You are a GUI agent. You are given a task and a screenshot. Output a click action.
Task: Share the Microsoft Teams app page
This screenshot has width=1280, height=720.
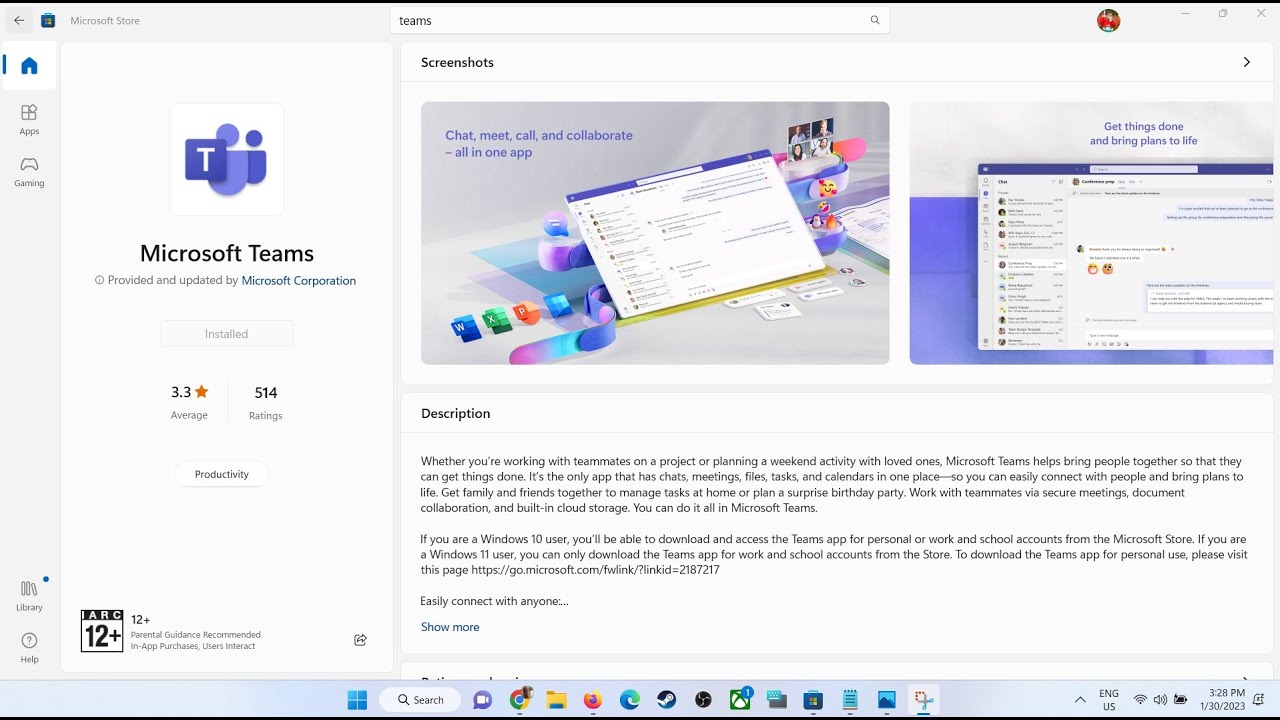click(360, 640)
